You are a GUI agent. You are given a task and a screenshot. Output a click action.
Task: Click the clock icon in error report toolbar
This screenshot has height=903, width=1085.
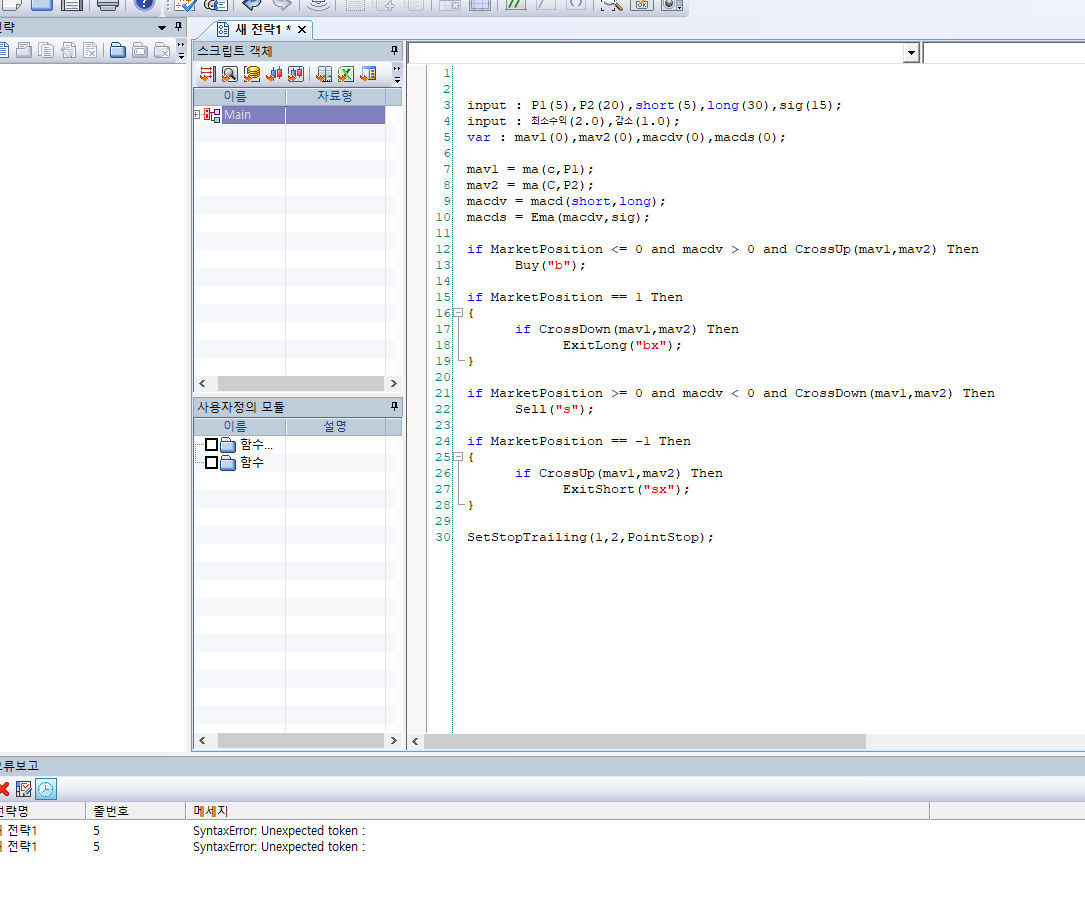[x=47, y=789]
